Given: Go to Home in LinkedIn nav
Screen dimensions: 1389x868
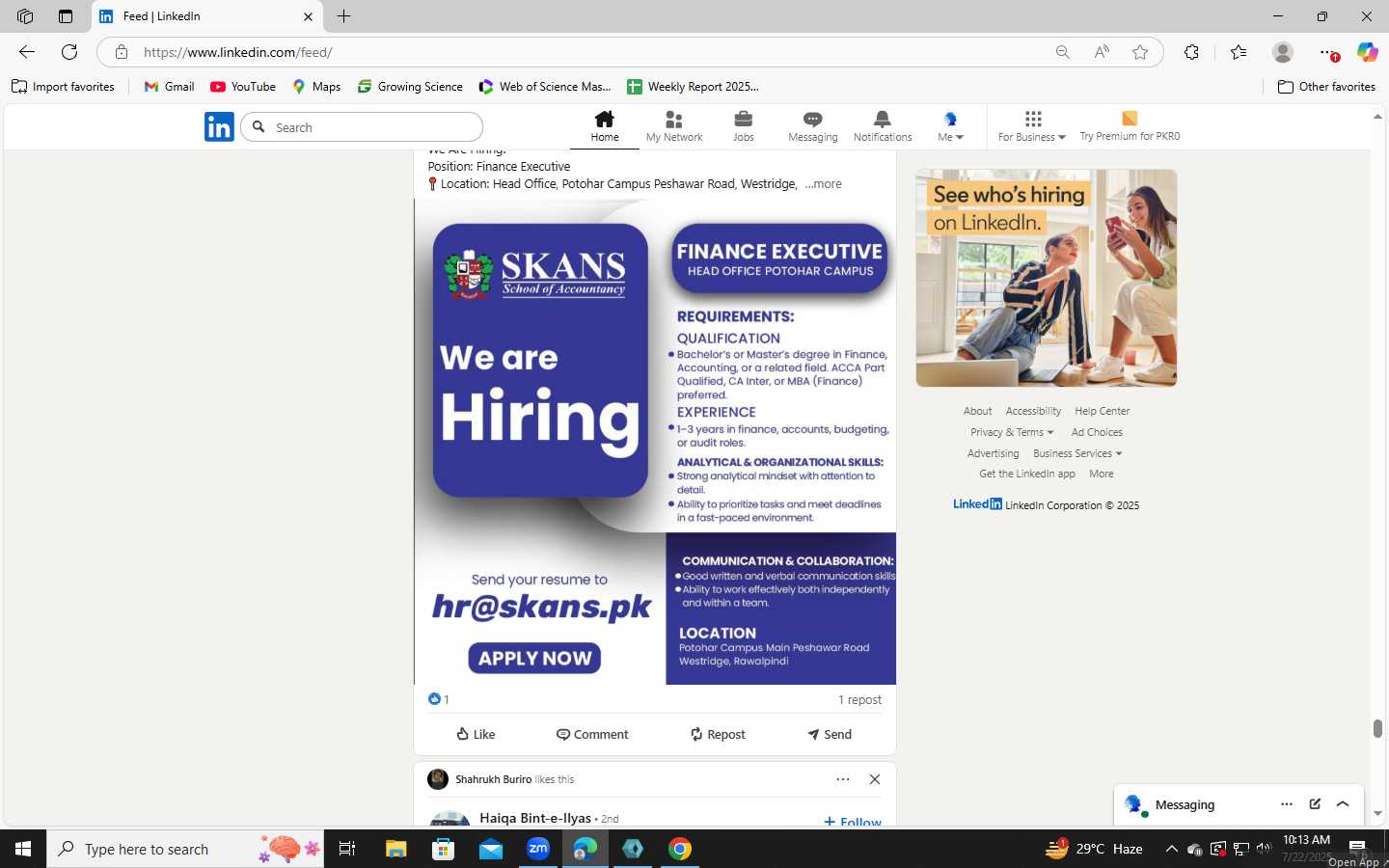Looking at the screenshot, I should (605, 126).
